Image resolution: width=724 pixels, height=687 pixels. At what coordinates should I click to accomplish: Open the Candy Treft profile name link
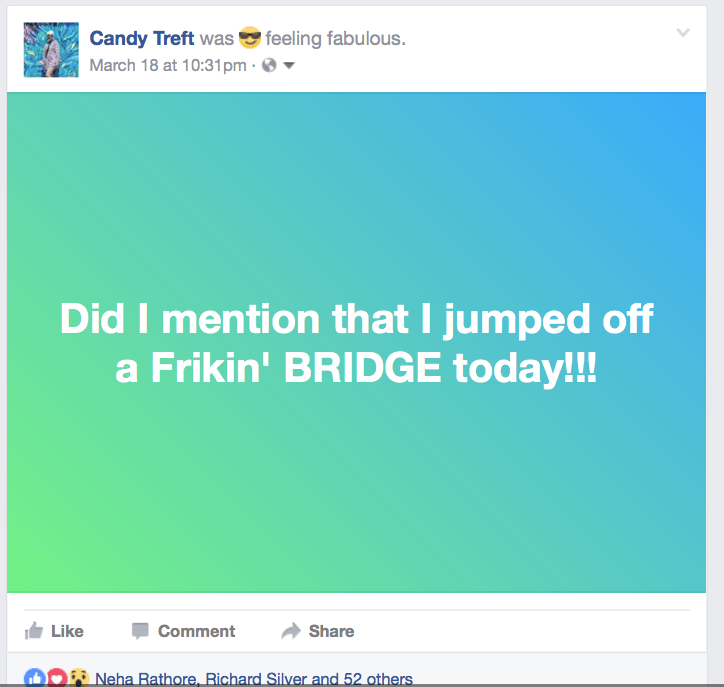(142, 39)
